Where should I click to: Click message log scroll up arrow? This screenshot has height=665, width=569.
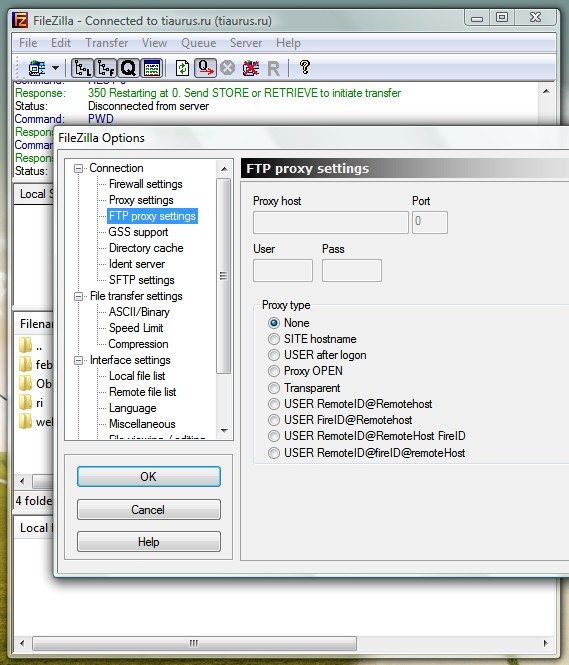546,91
